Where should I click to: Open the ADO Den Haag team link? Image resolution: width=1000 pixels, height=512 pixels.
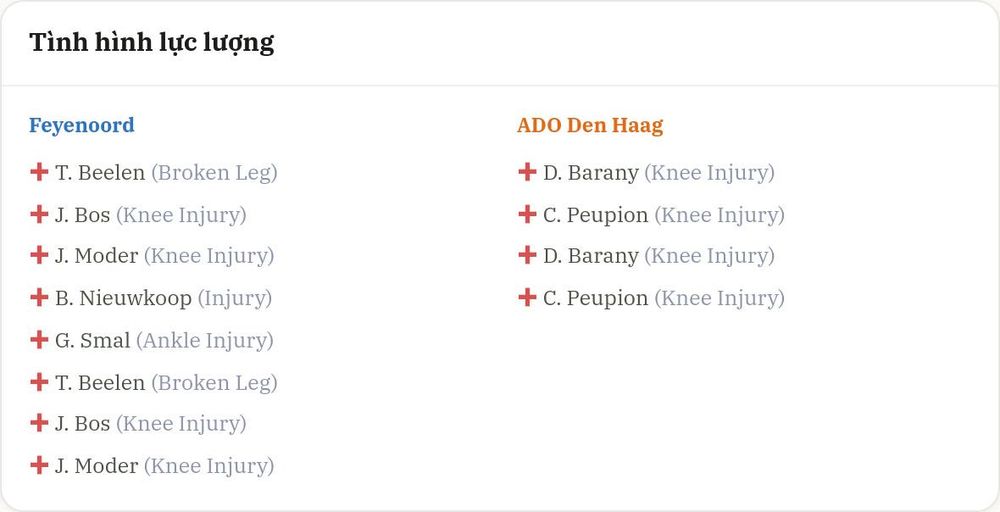point(590,125)
